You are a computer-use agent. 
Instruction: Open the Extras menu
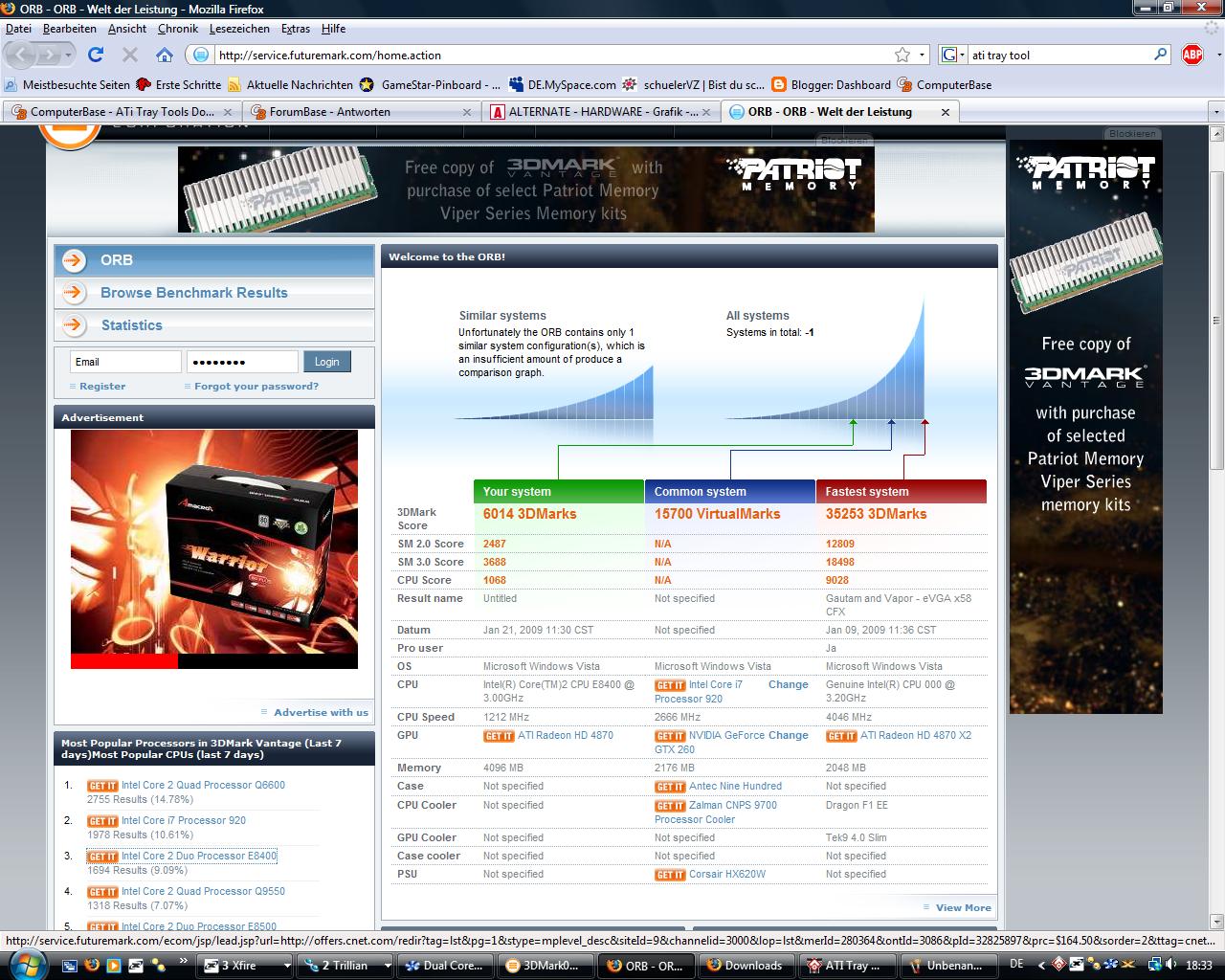coord(295,29)
